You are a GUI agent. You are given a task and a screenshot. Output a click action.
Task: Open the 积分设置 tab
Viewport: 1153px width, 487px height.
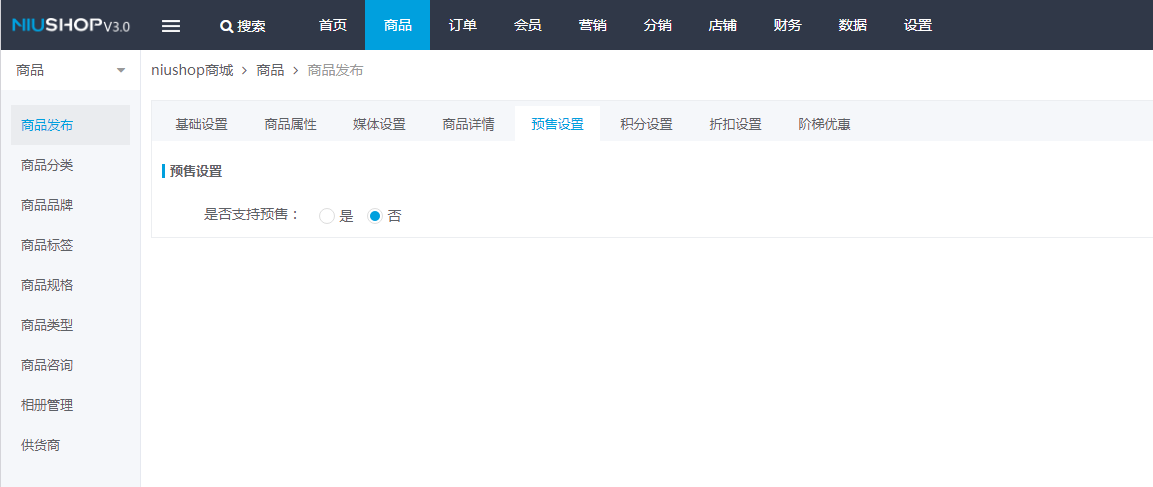pos(646,124)
